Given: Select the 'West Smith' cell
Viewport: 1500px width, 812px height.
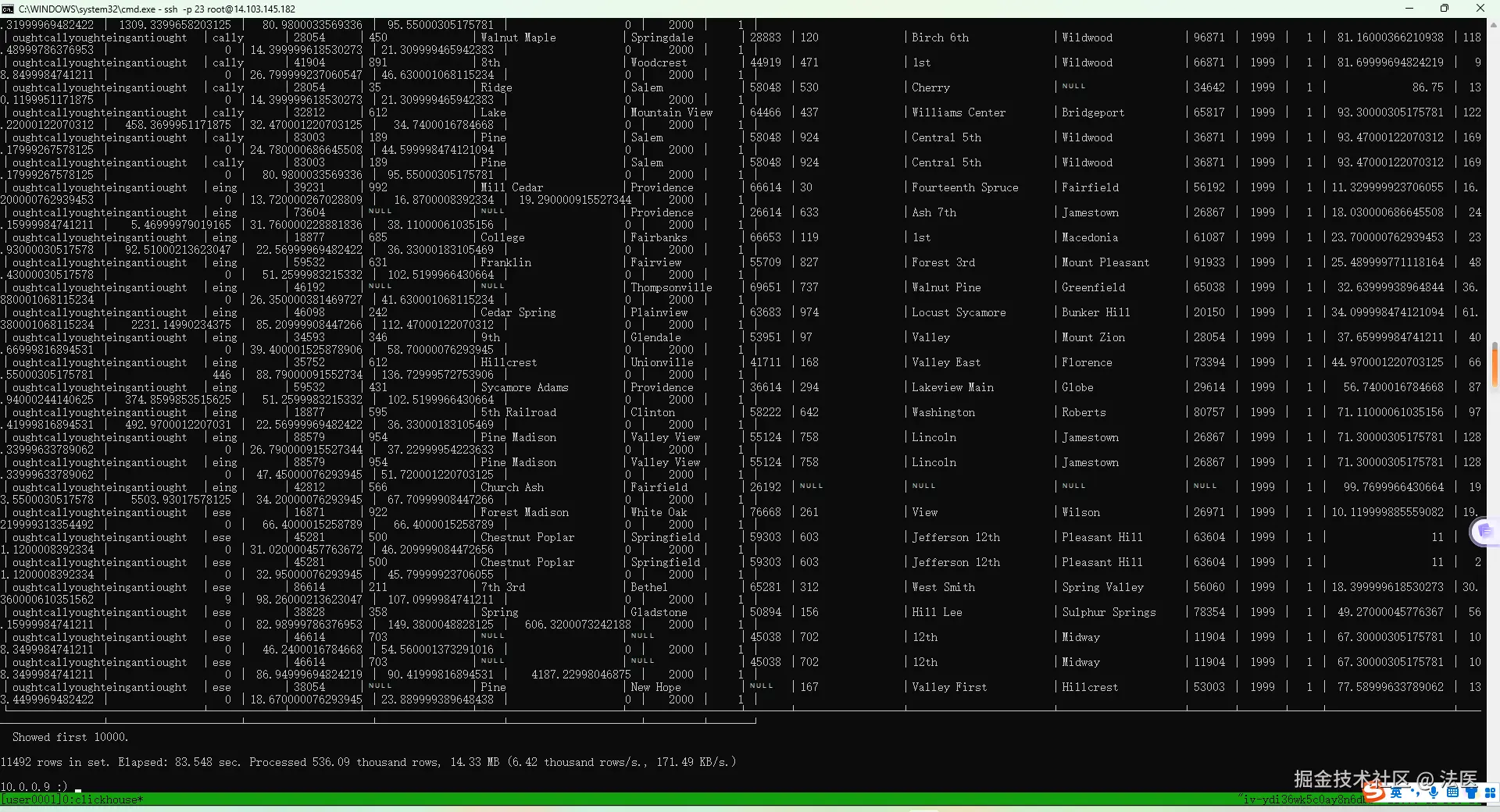Looking at the screenshot, I should tap(943, 587).
